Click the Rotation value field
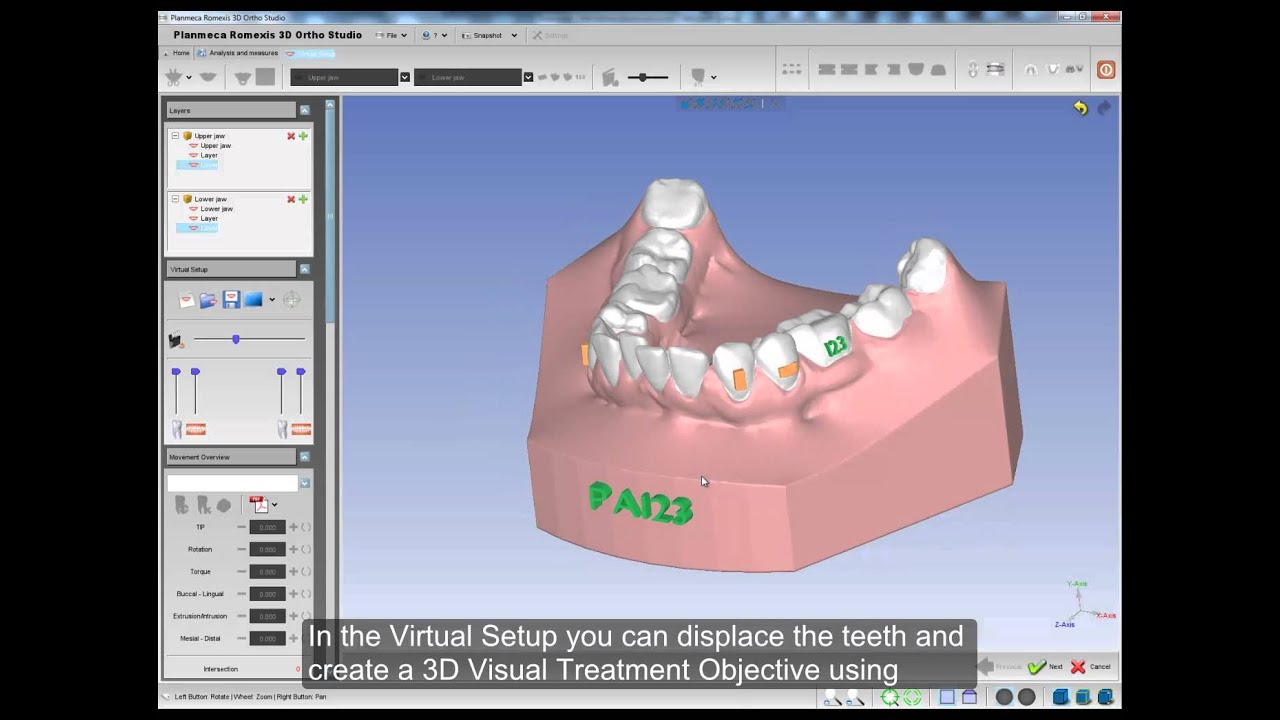Screen dimensions: 1280x720 (x=267, y=549)
